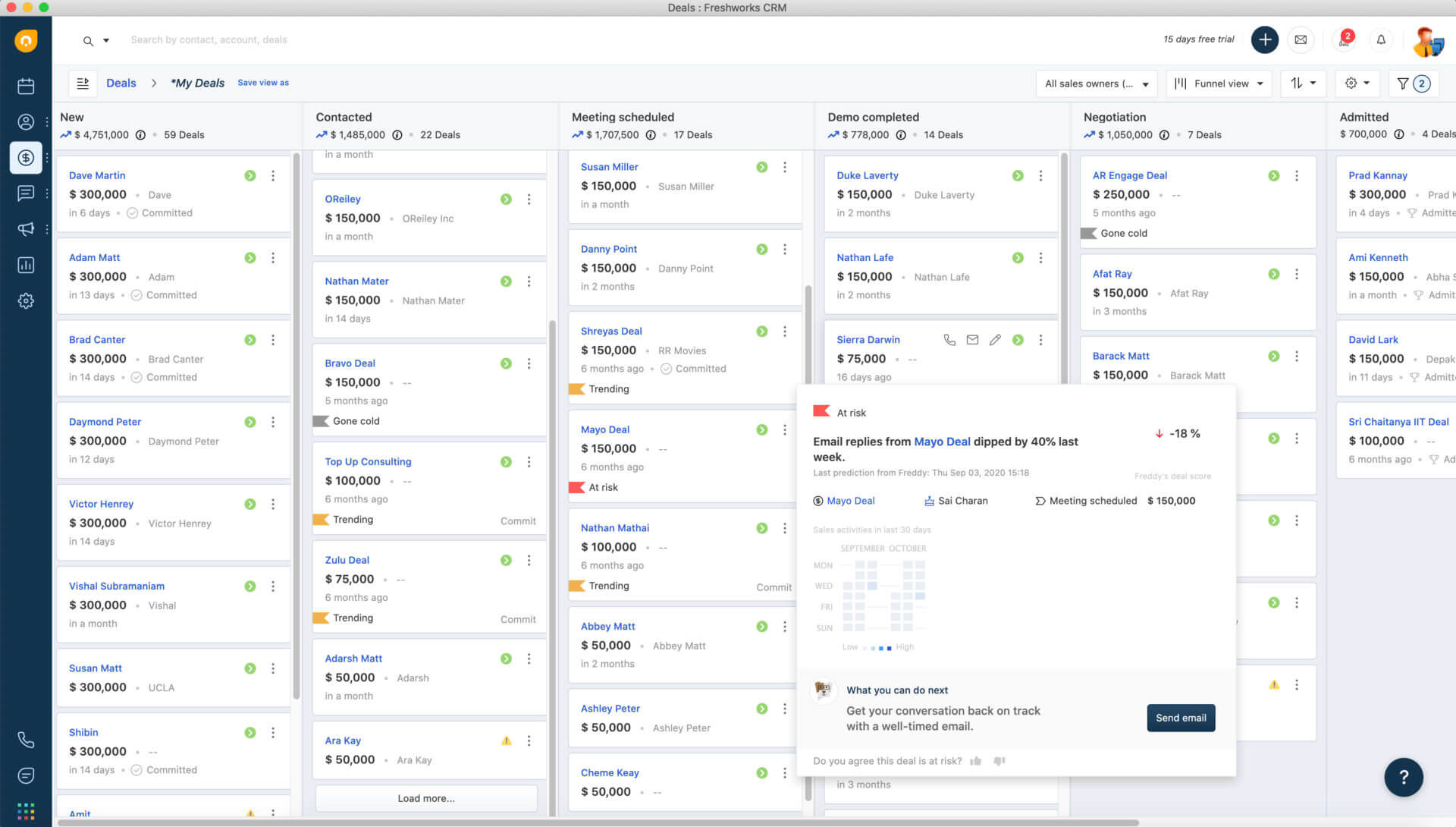Click the phone call icon on Sierra Darwin
The width and height of the screenshot is (1456, 827).
951,340
